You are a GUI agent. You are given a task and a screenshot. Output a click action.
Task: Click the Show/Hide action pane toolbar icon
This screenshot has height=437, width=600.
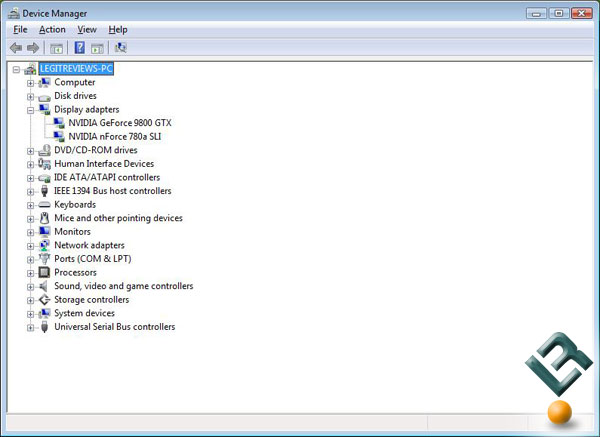(97, 48)
